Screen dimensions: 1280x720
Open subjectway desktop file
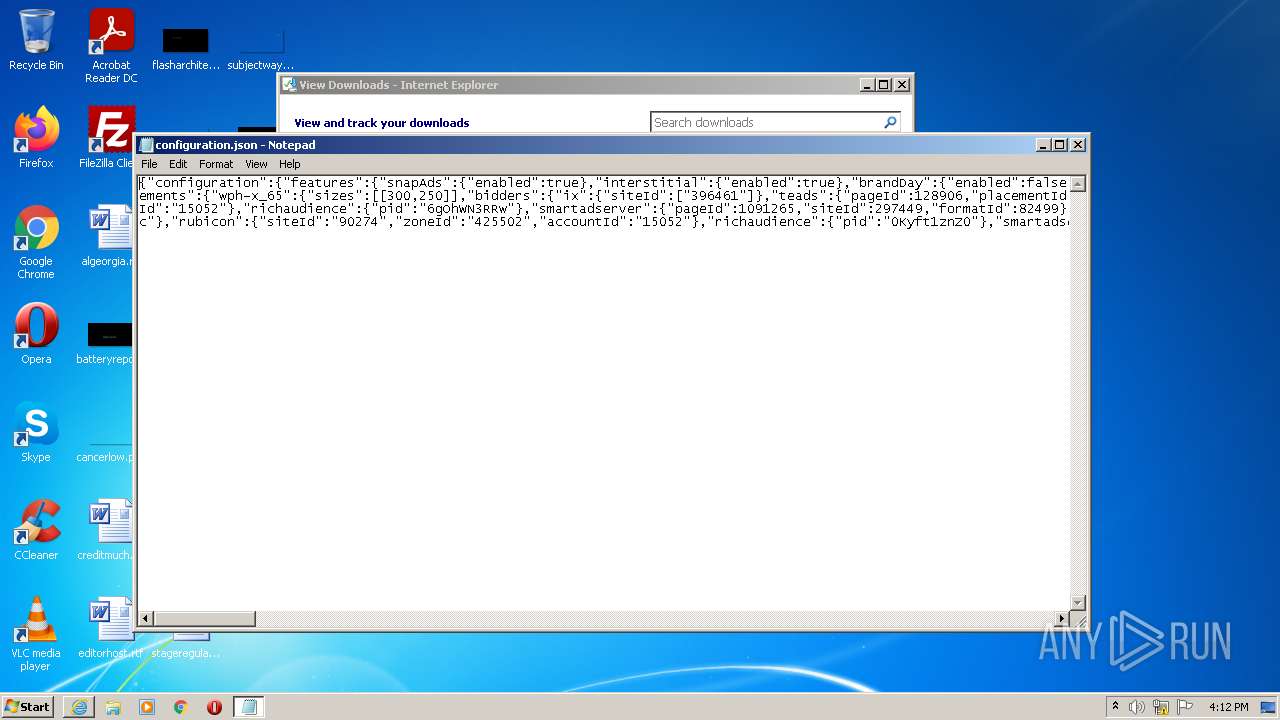[x=261, y=50]
